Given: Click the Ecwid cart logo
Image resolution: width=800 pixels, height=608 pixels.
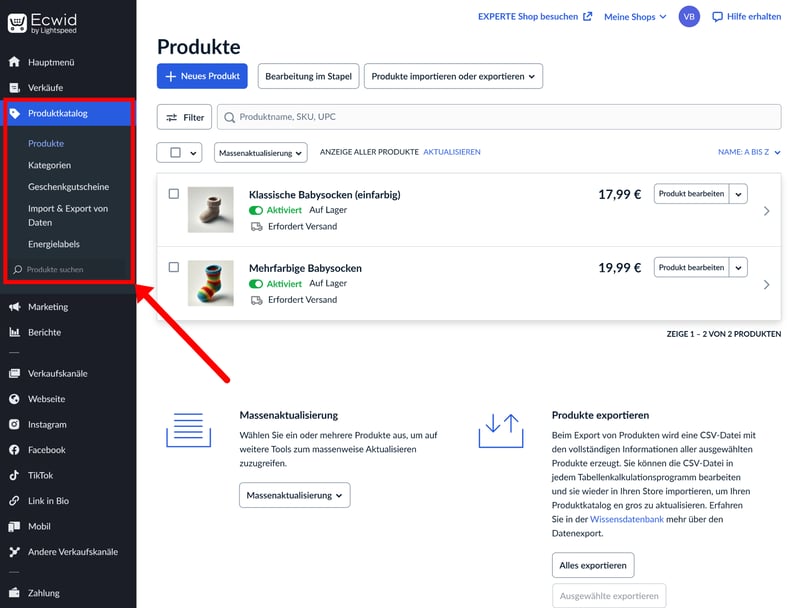Looking at the screenshot, I should click(17, 23).
